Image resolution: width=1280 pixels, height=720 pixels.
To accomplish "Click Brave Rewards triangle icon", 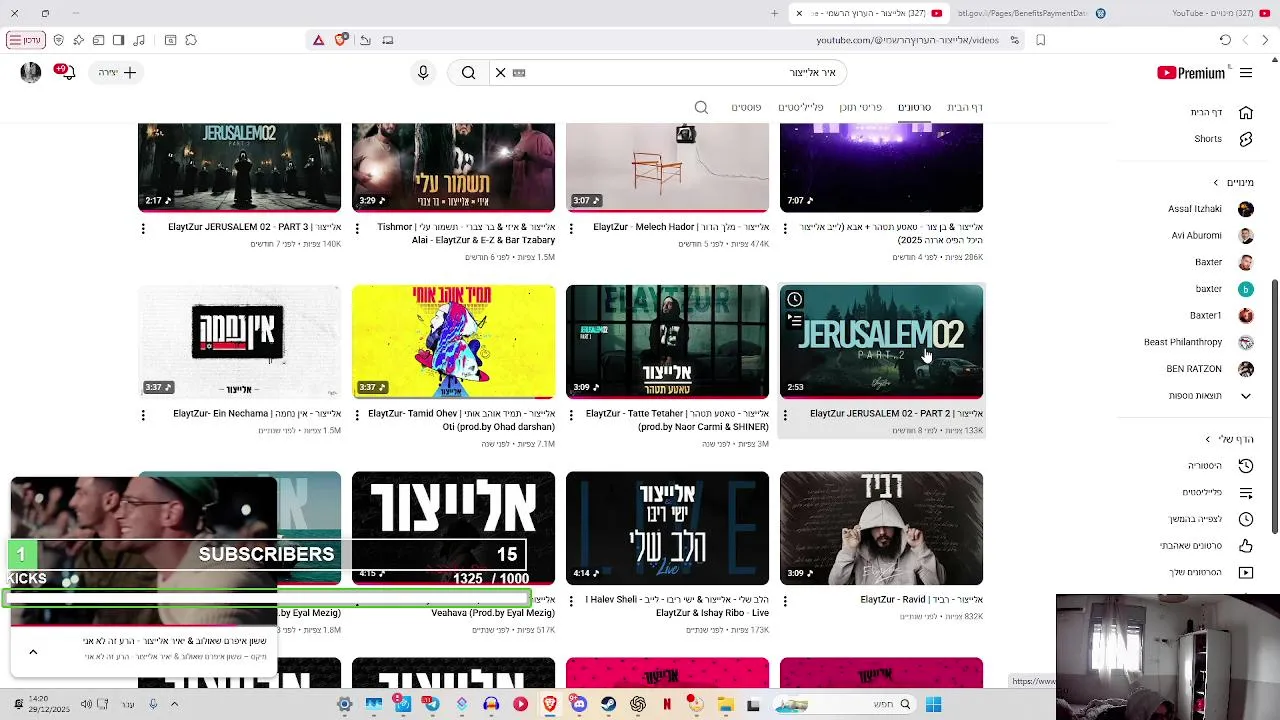I will (x=318, y=40).
